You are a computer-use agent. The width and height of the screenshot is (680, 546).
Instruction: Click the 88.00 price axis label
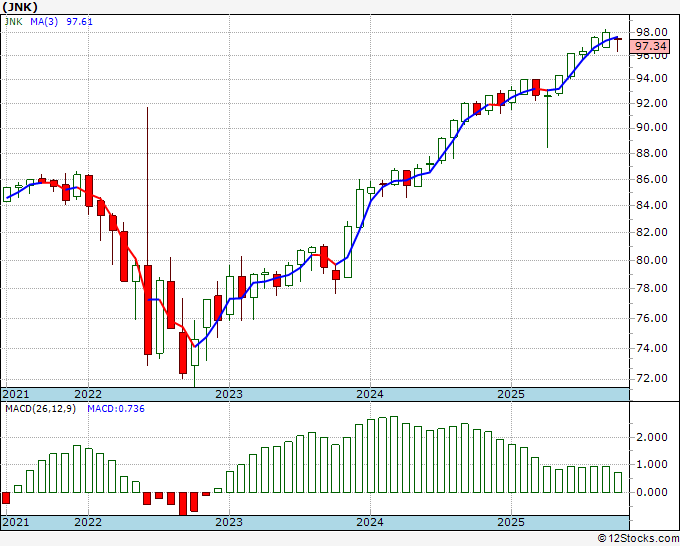click(651, 153)
